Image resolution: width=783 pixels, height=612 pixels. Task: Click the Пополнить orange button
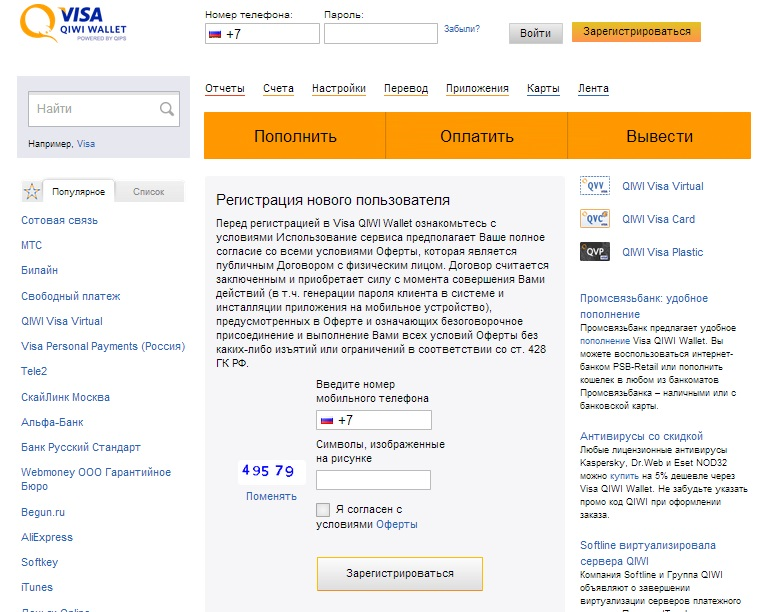click(x=295, y=136)
